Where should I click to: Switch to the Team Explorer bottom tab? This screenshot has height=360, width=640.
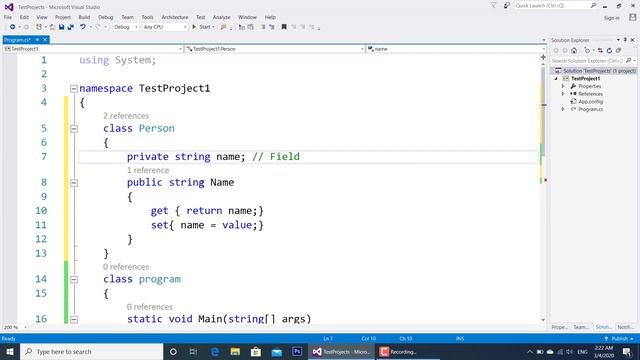581,327
